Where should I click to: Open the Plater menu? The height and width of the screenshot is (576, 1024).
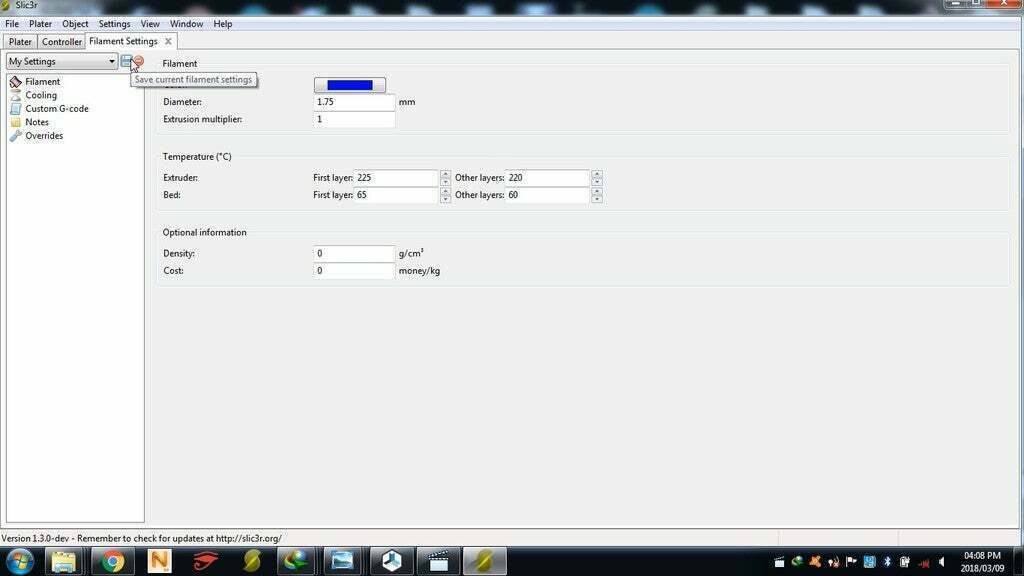coord(40,24)
